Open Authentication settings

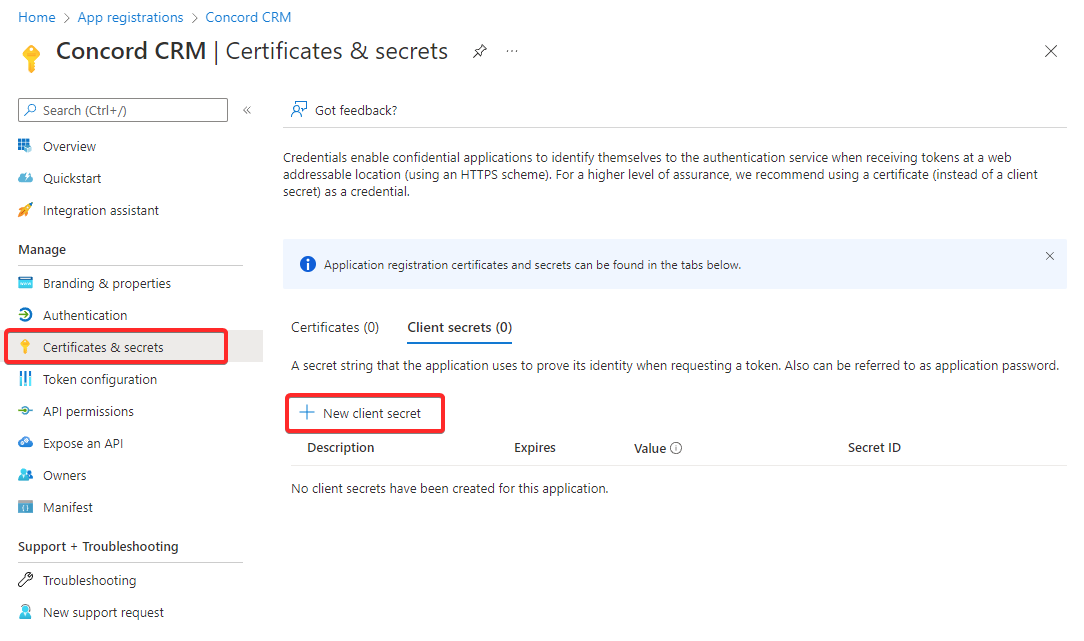pyautogui.click(x=86, y=315)
